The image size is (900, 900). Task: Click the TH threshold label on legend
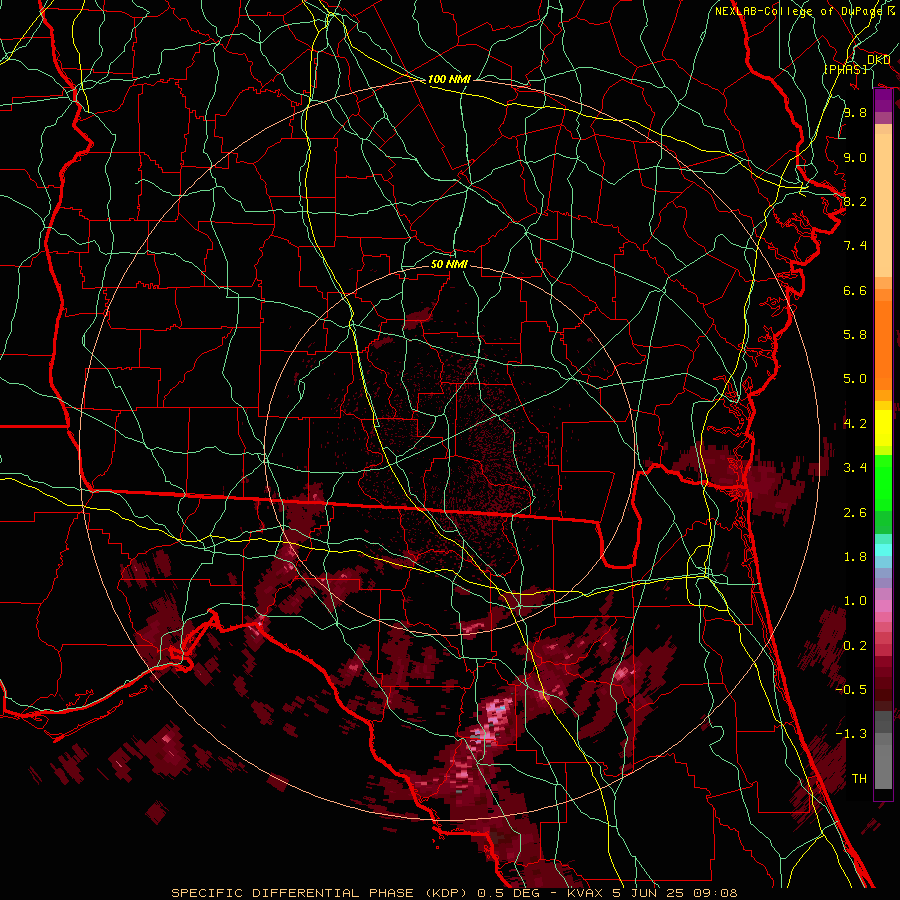pos(859,779)
